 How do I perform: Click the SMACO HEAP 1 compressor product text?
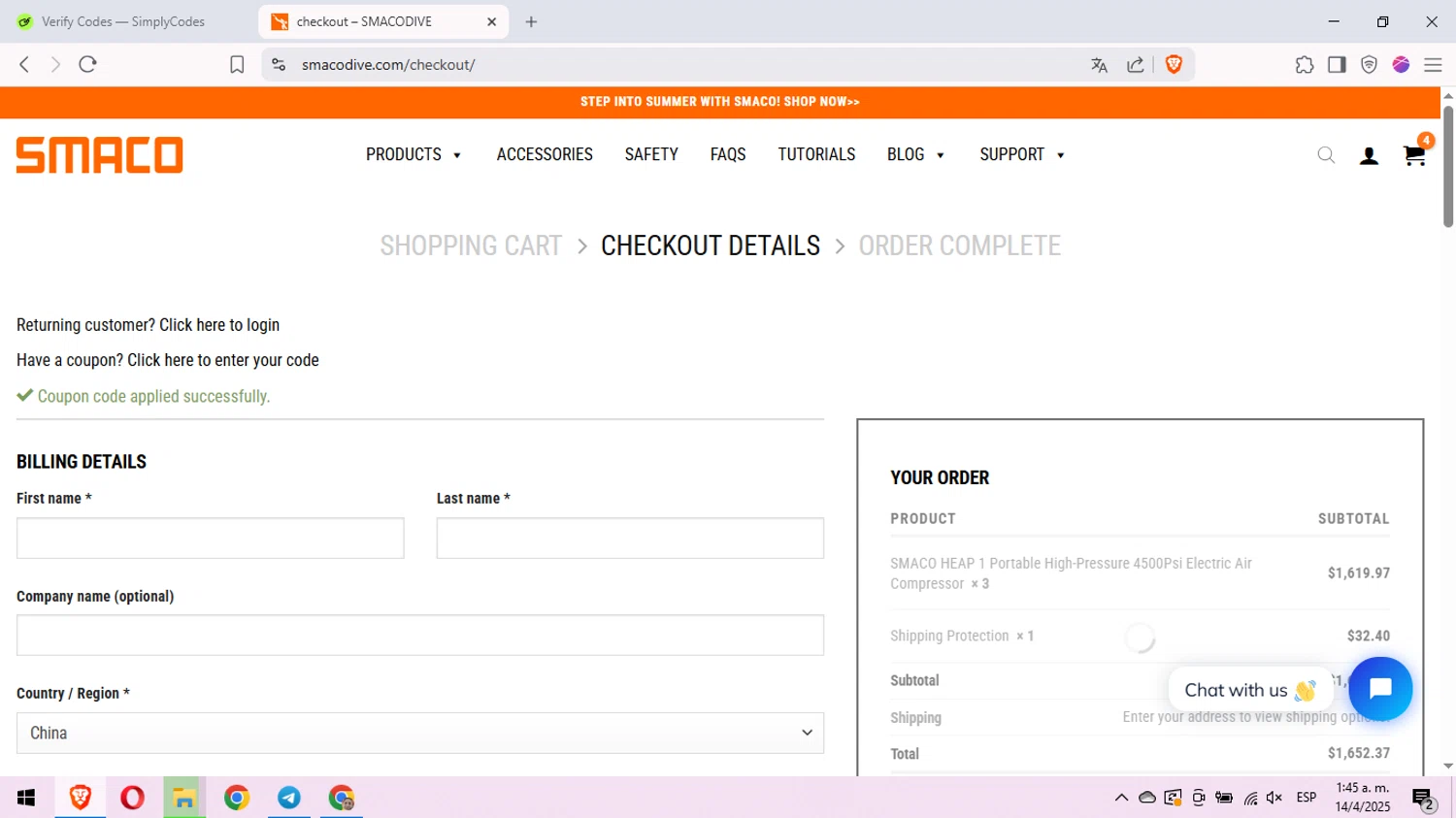click(x=1071, y=573)
